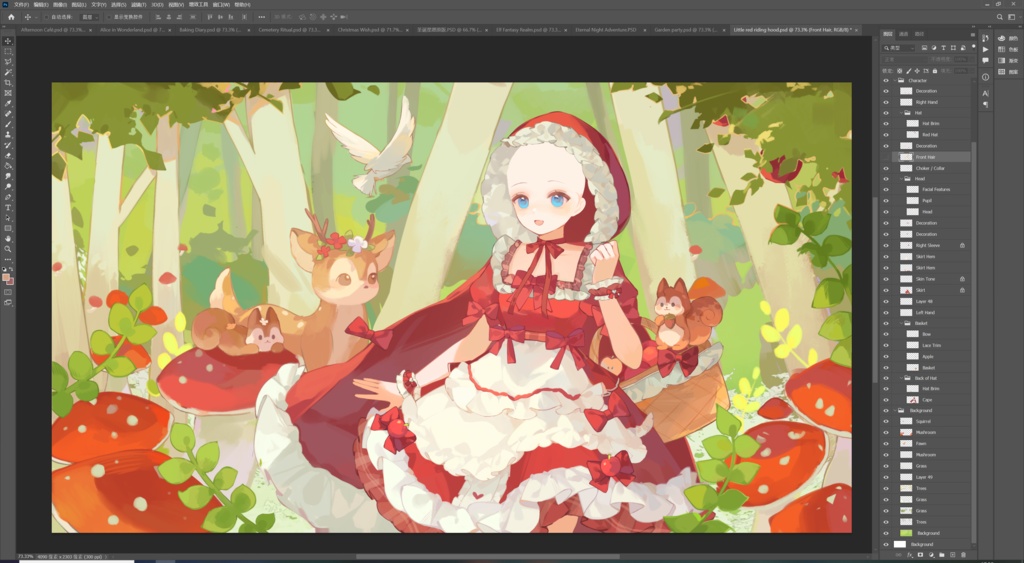Toggle visibility of the Facial Features layer
The height and width of the screenshot is (563, 1024).
tap(886, 189)
